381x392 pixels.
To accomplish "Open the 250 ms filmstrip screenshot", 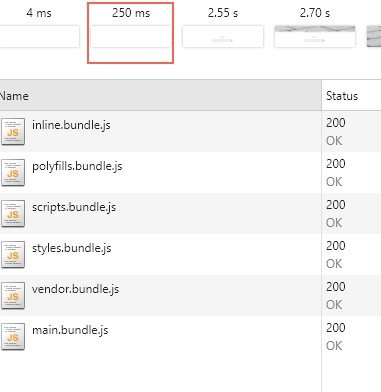I will pos(131,36).
